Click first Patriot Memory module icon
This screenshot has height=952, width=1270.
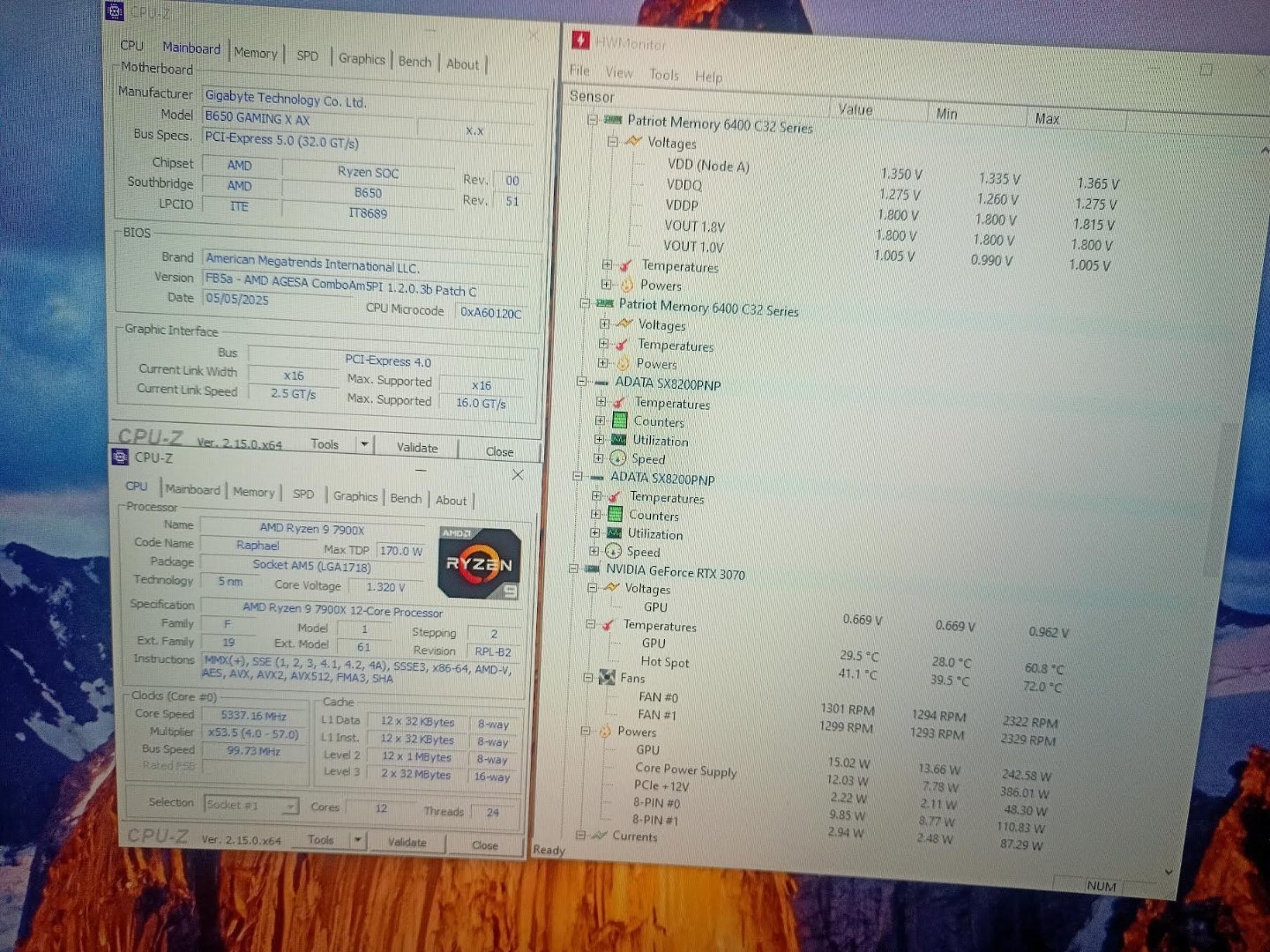pos(613,120)
